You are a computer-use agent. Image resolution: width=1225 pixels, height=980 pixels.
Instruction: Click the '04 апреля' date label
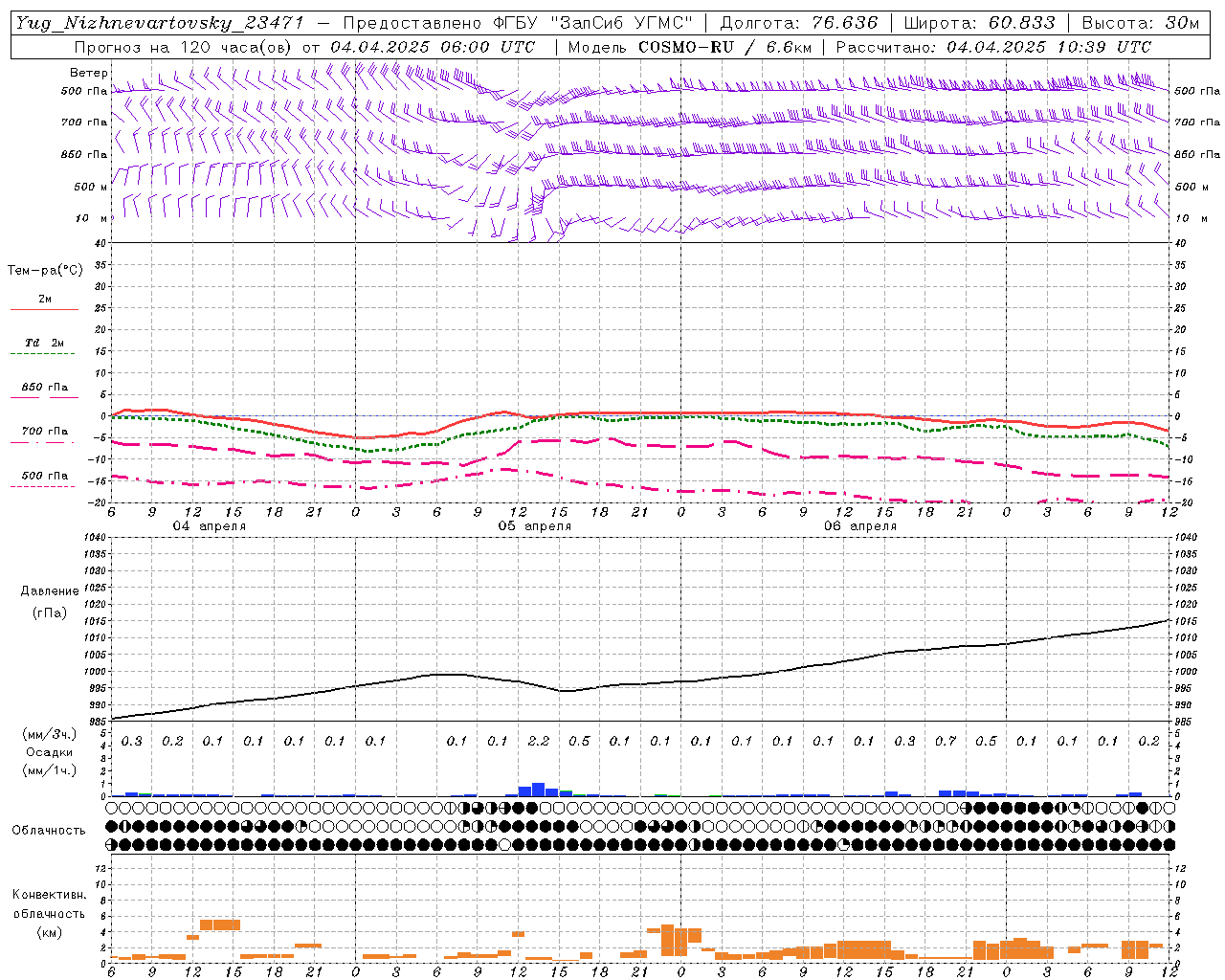[x=209, y=526]
